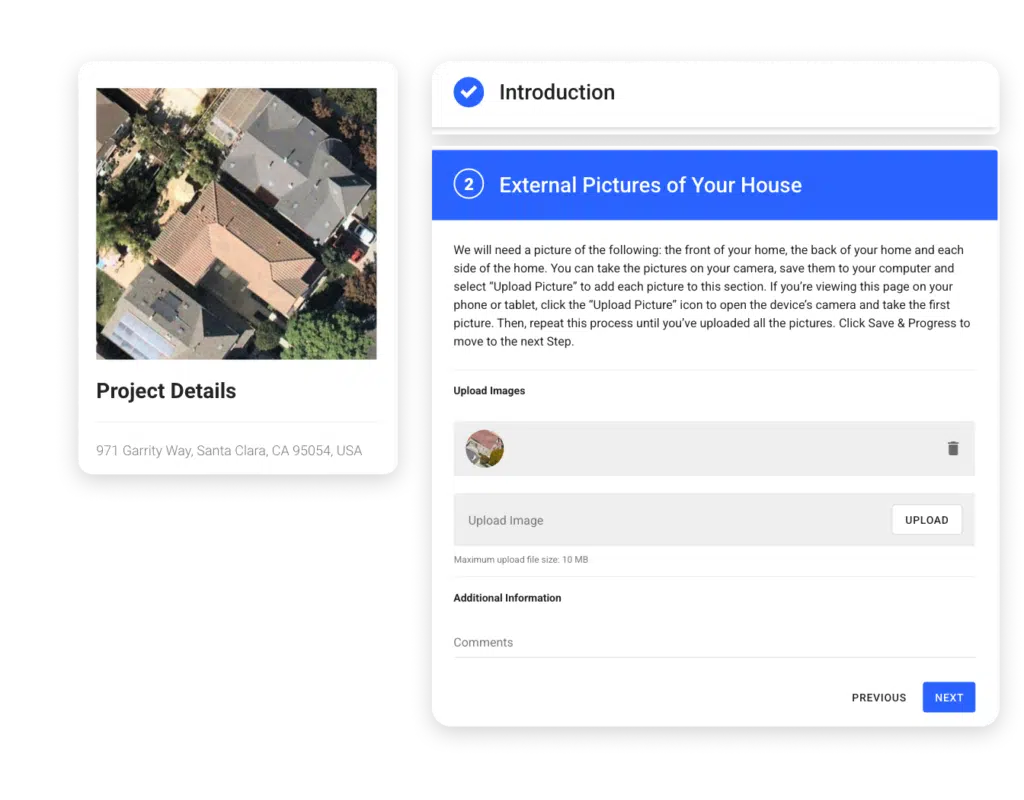Image resolution: width=1024 pixels, height=800 pixels.
Task: Click the blue checkmark icon beside Introduction
Action: pyautogui.click(x=468, y=92)
